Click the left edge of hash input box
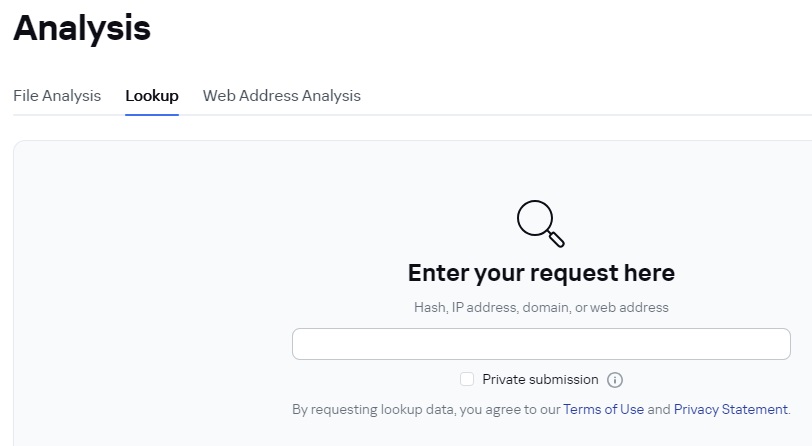Image resolution: width=812 pixels, height=446 pixels. pos(295,344)
